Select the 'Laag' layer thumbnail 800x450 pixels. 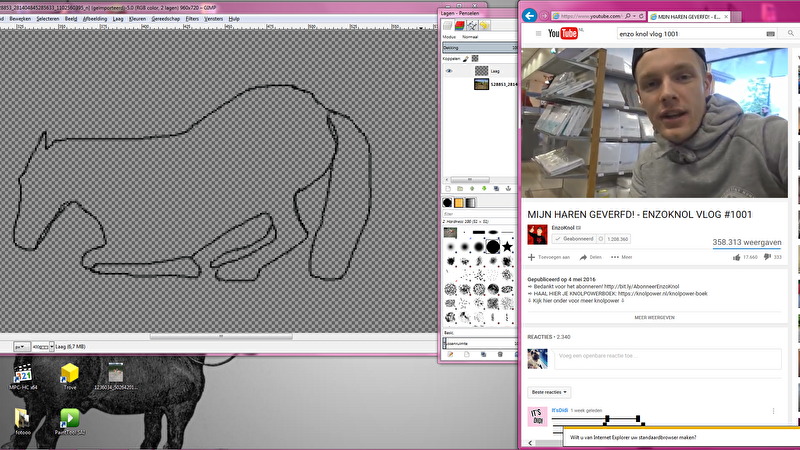click(481, 71)
